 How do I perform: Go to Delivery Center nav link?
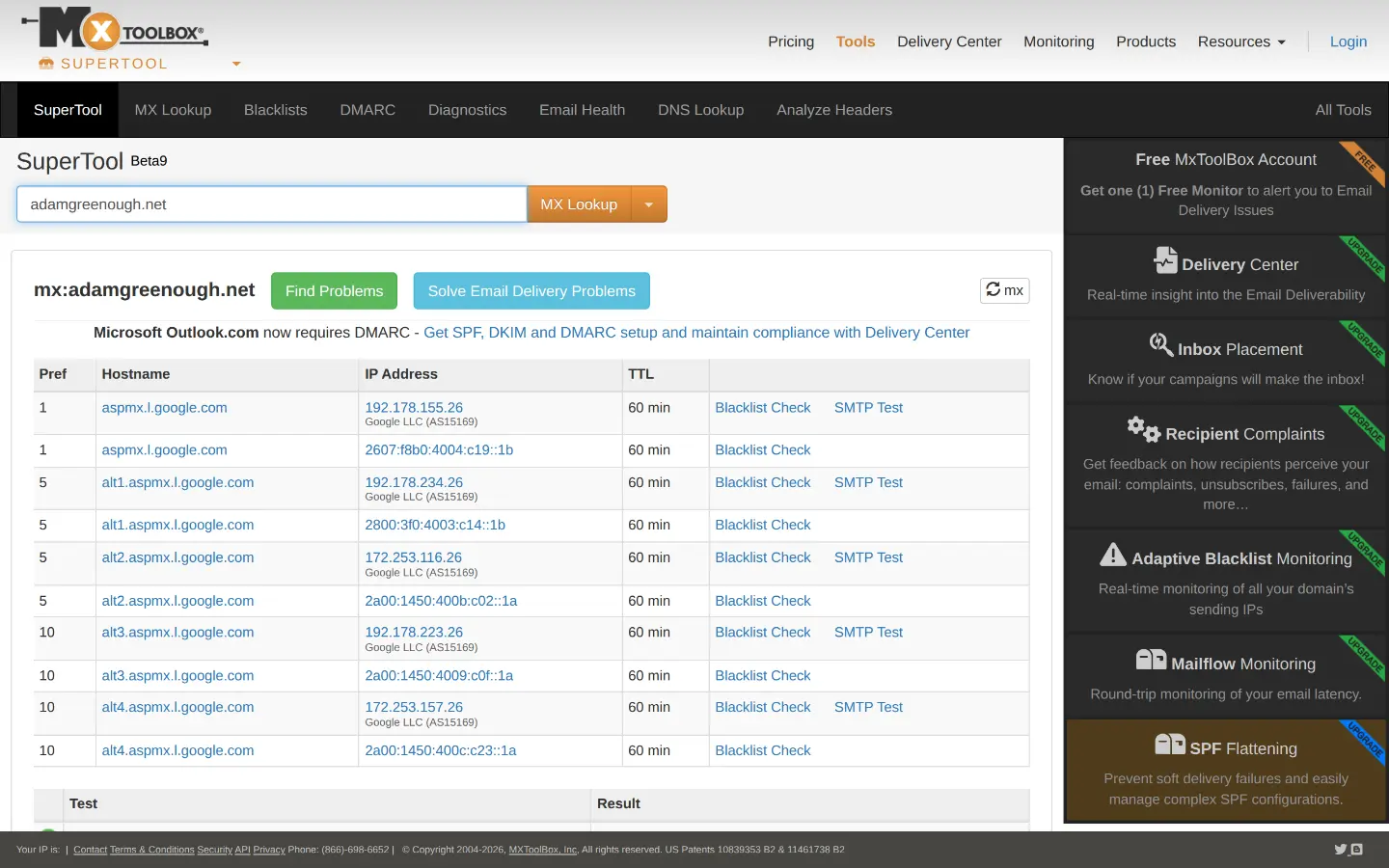(949, 41)
